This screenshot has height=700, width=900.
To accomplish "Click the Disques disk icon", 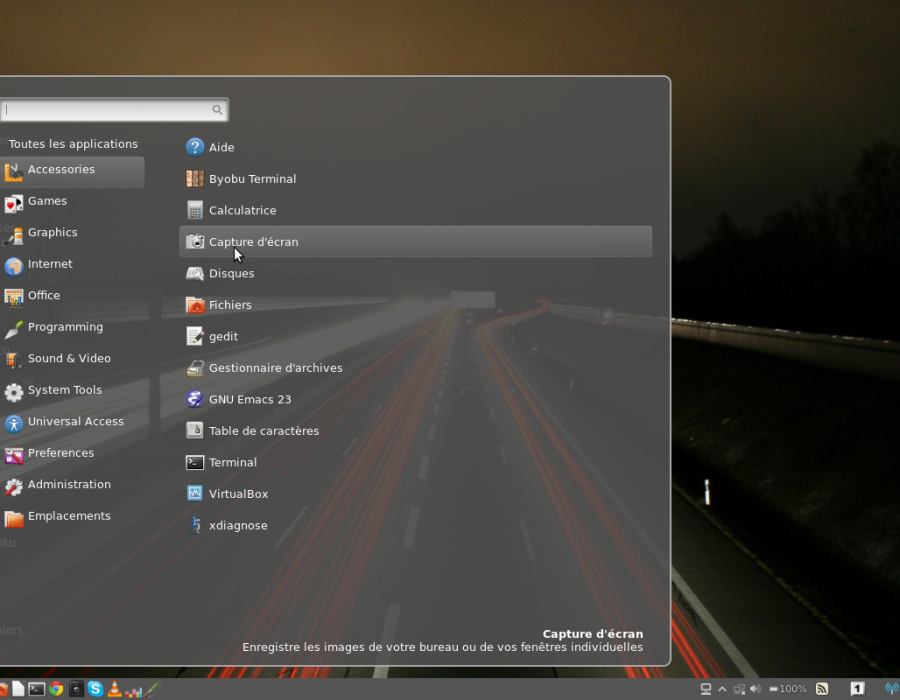I will click(x=195, y=273).
